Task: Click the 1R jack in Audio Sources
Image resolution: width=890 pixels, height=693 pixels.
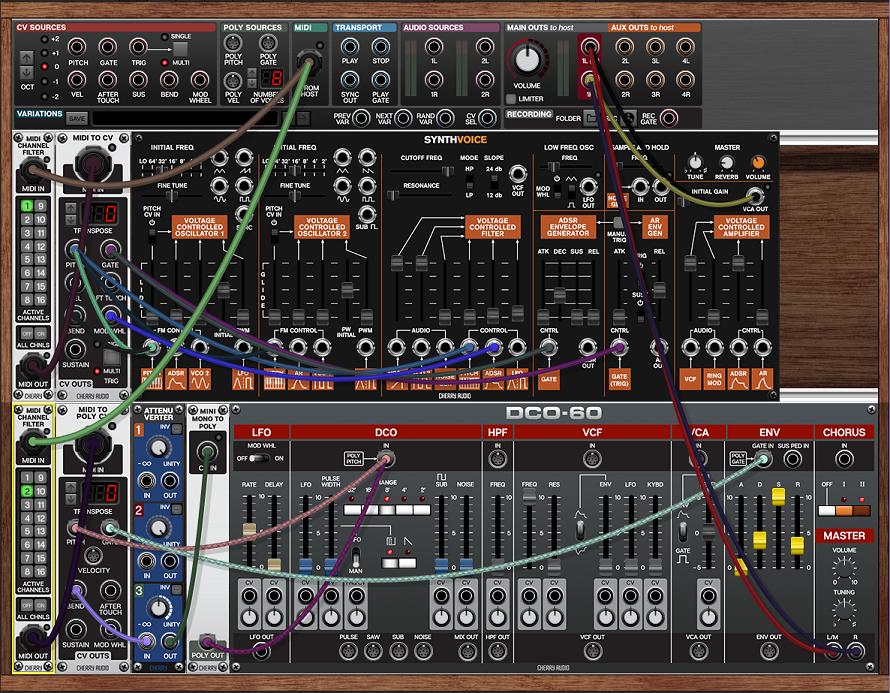Action: coord(434,79)
